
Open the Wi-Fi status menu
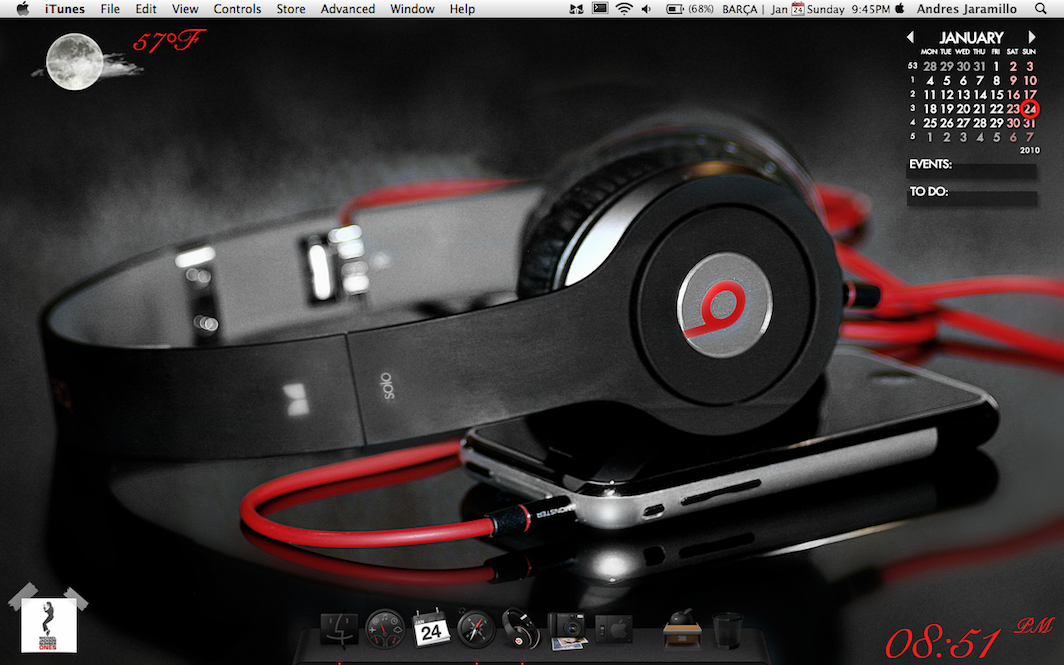(624, 9)
